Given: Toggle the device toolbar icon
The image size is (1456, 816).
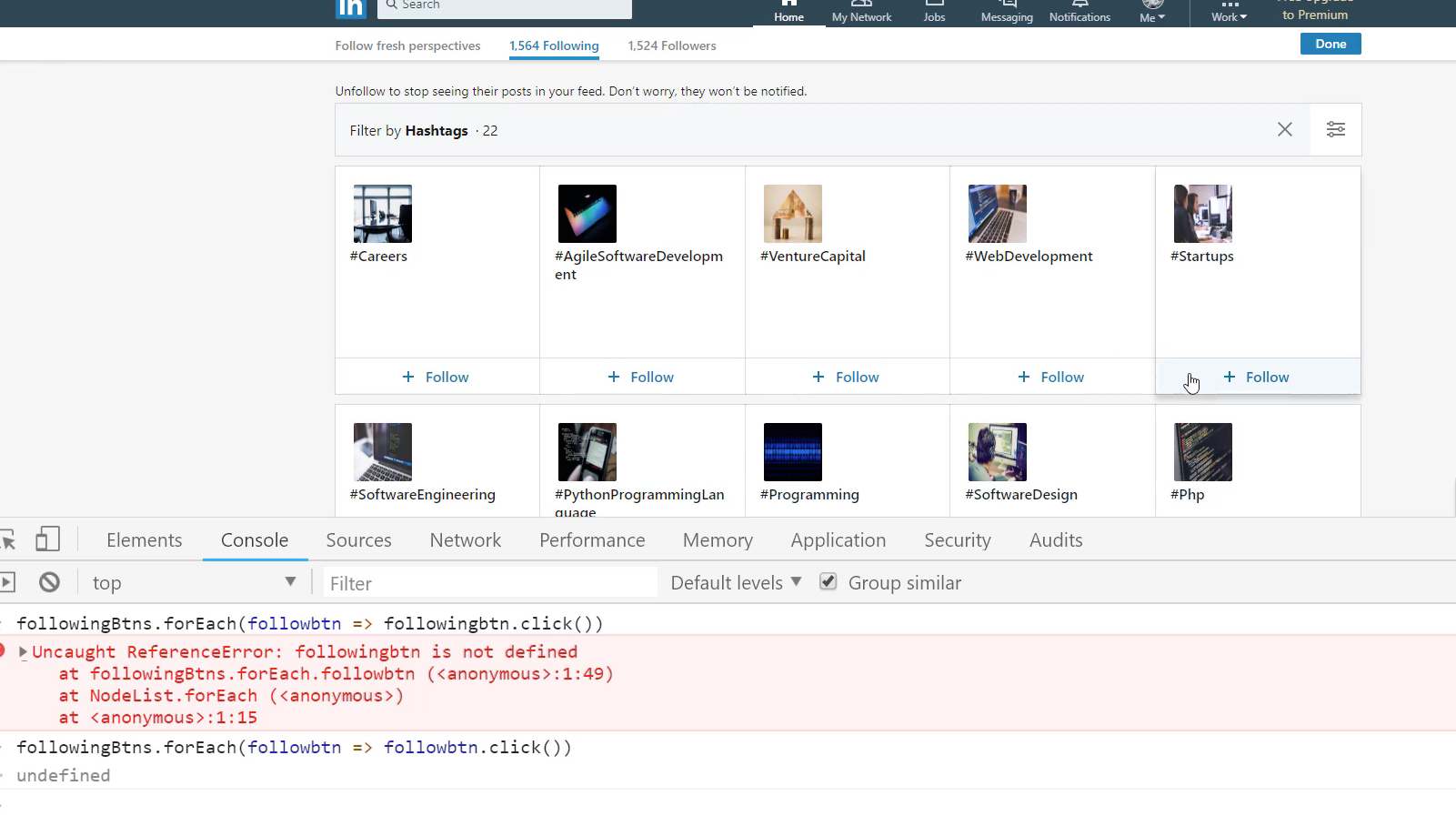Looking at the screenshot, I should coord(47,539).
